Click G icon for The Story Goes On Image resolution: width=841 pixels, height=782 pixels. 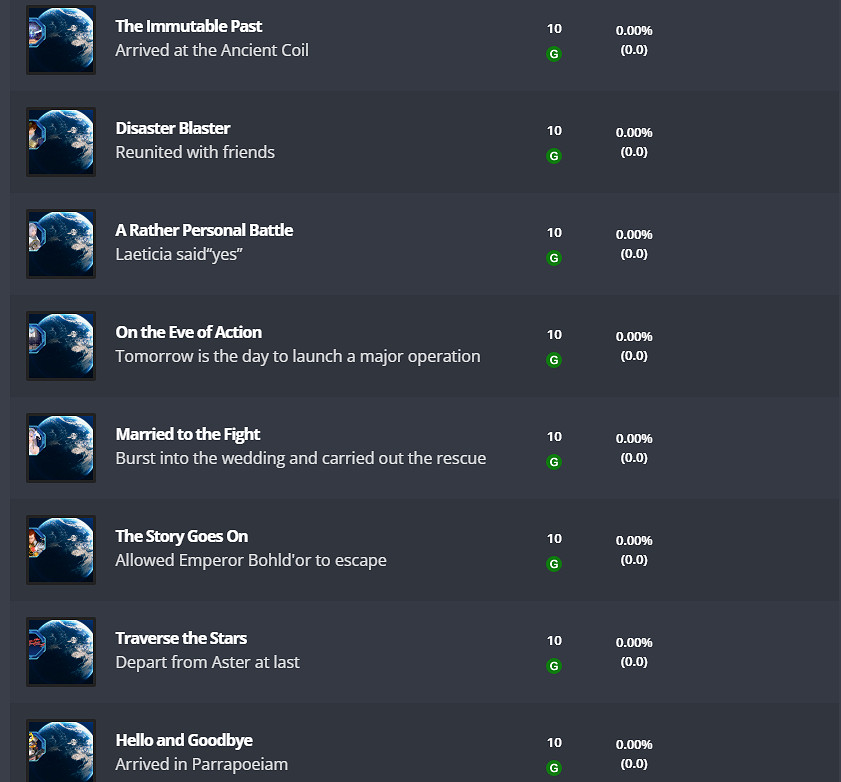pyautogui.click(x=554, y=564)
